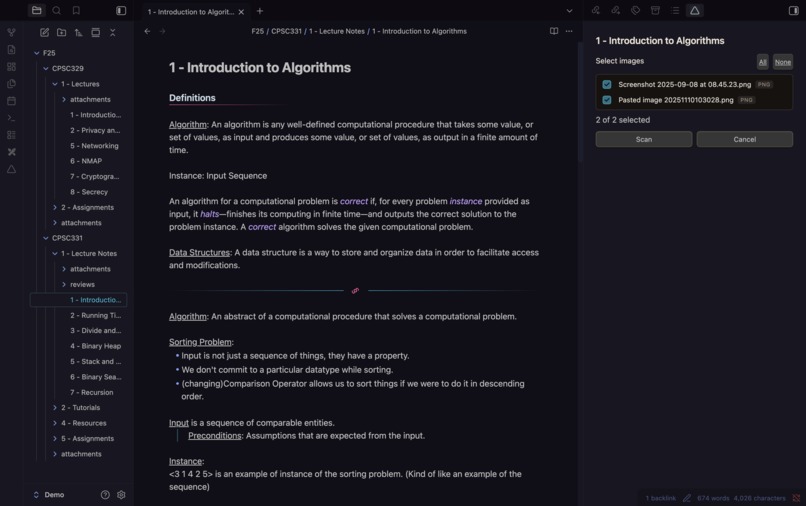
Task: Open the bookmarks panel
Action: tap(76, 10)
